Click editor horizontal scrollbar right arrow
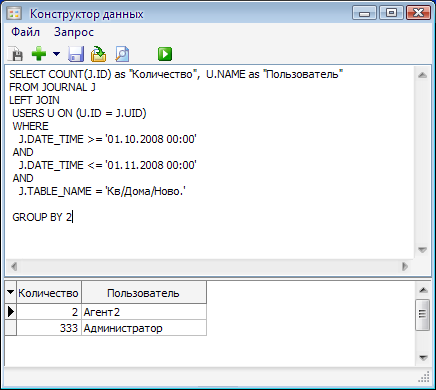Screen dimensions: 436x390 [x=405, y=267]
